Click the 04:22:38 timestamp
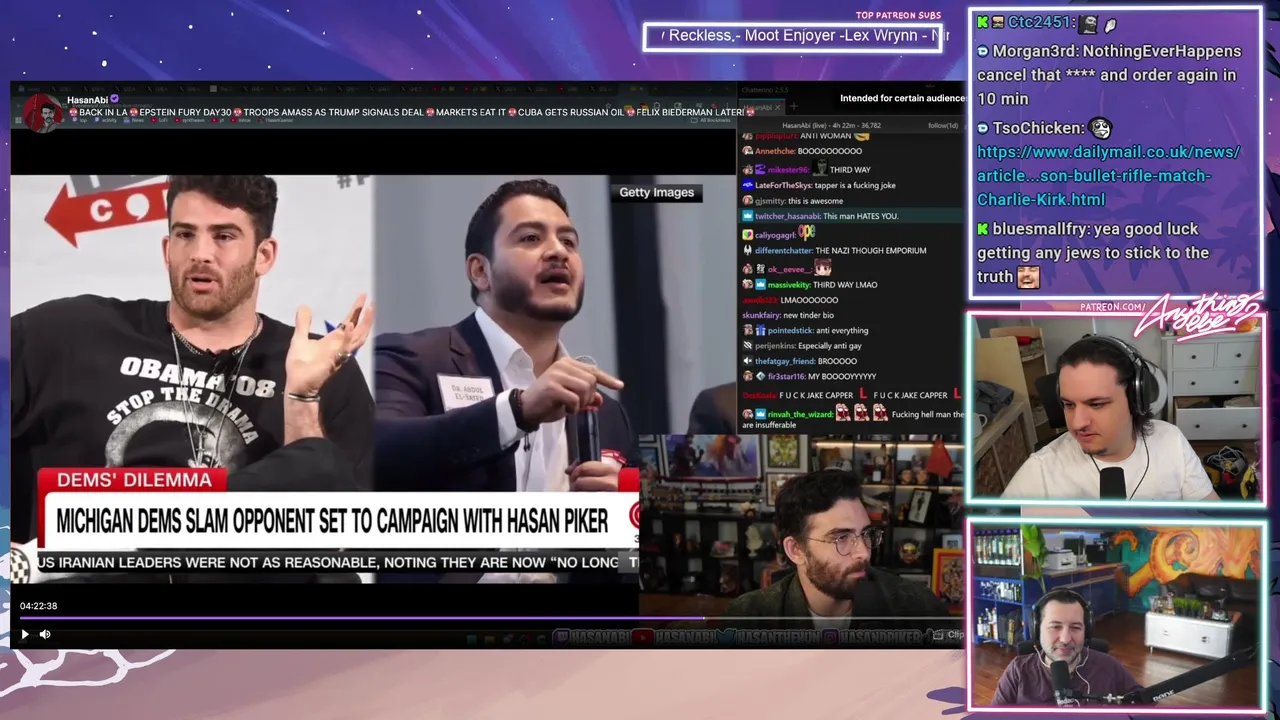The image size is (1280, 720). point(38,606)
